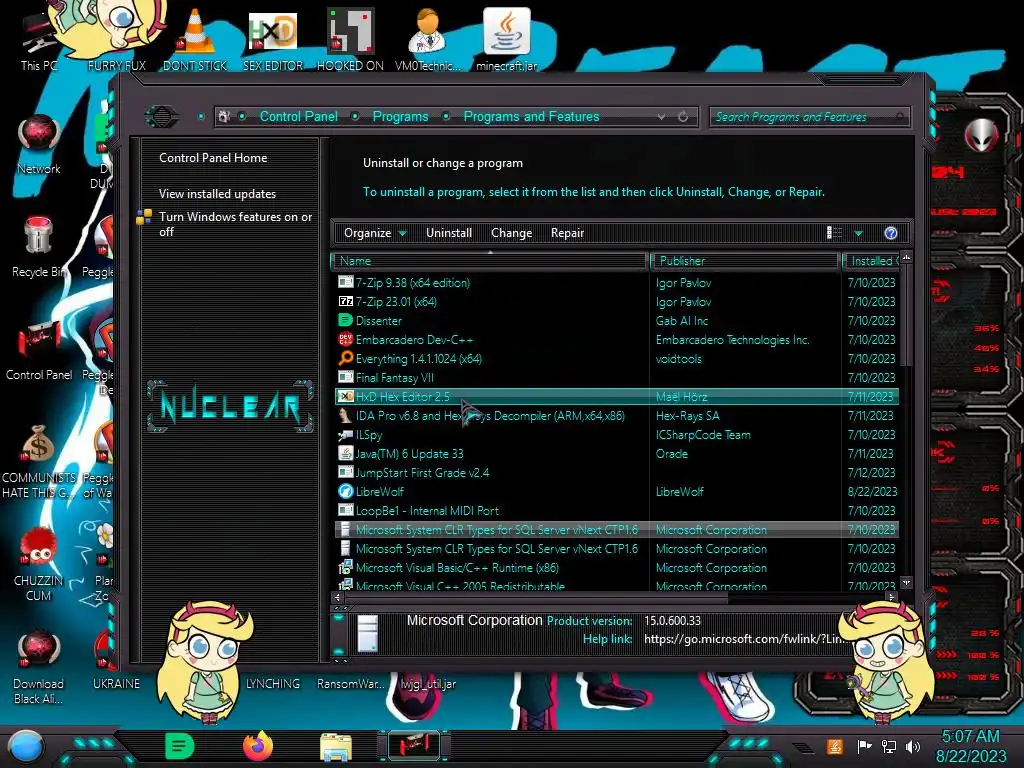
Task: Open the This PC desktop icon
Action: pyautogui.click(x=38, y=39)
